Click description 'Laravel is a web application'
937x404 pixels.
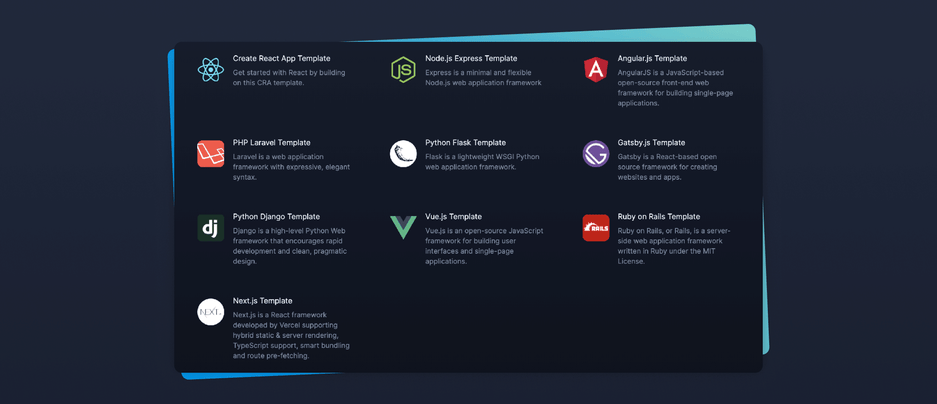[278, 157]
